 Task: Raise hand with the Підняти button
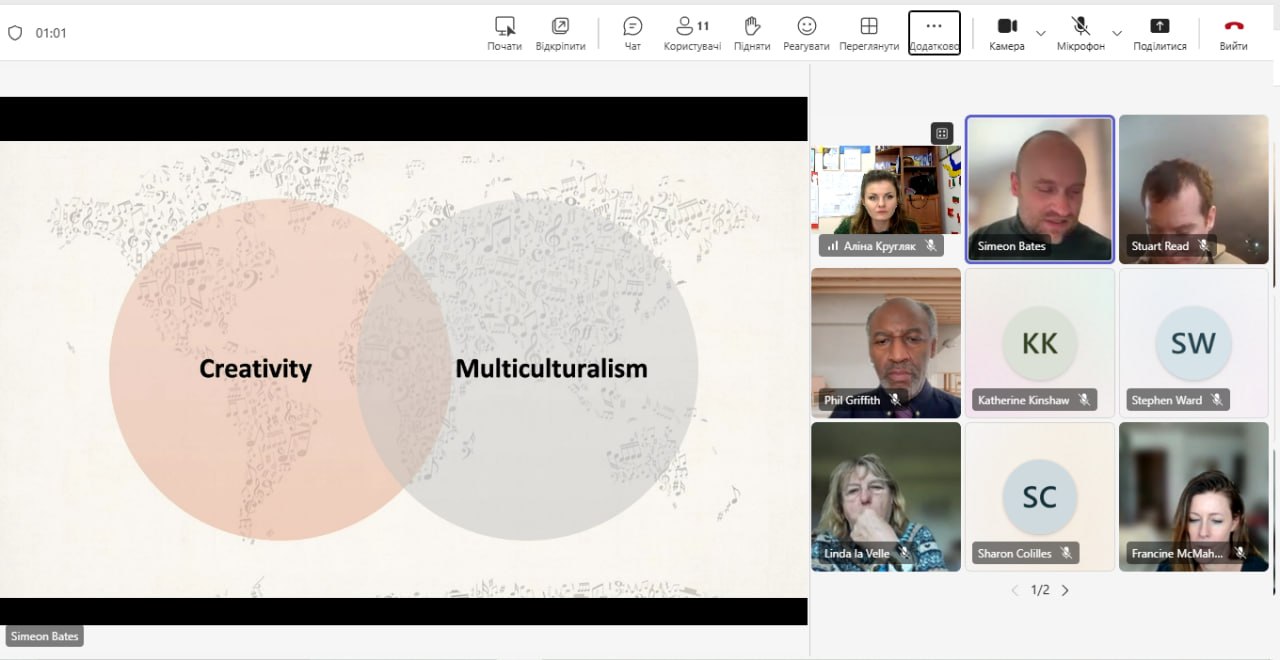click(752, 27)
